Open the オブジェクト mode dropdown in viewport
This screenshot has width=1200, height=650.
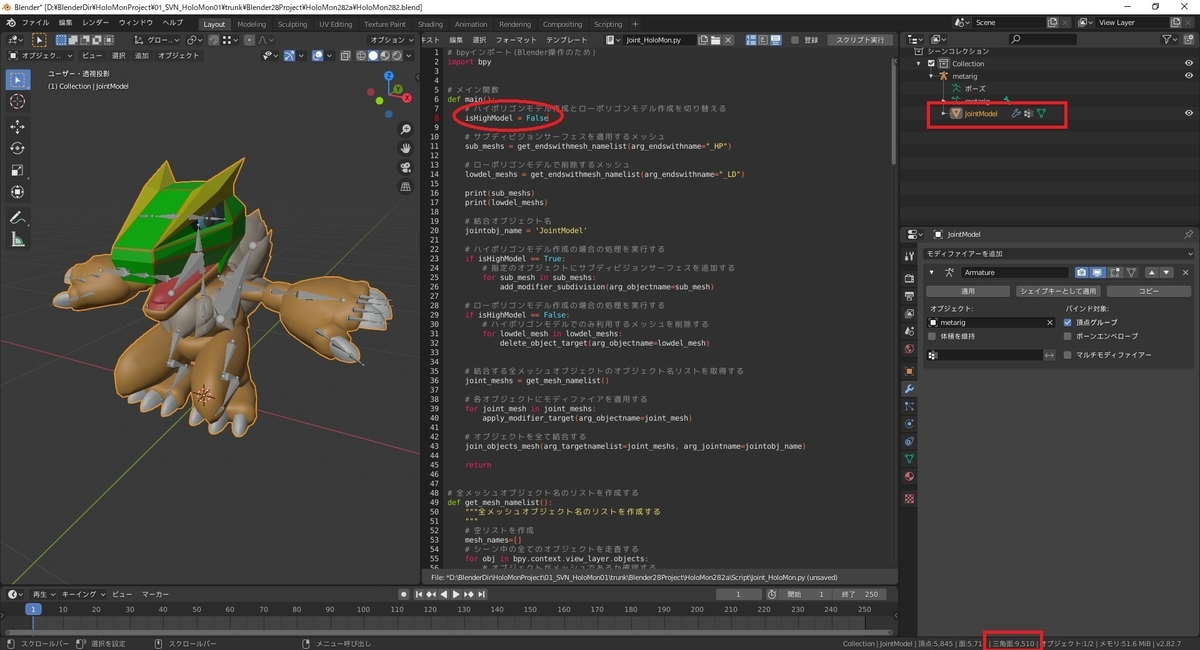click(x=40, y=56)
